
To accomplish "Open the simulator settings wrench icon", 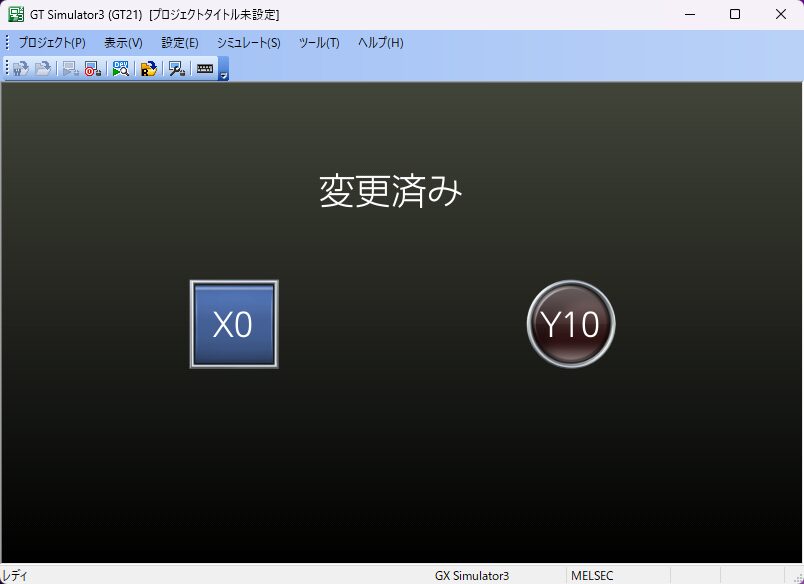I will pyautogui.click(x=176, y=69).
